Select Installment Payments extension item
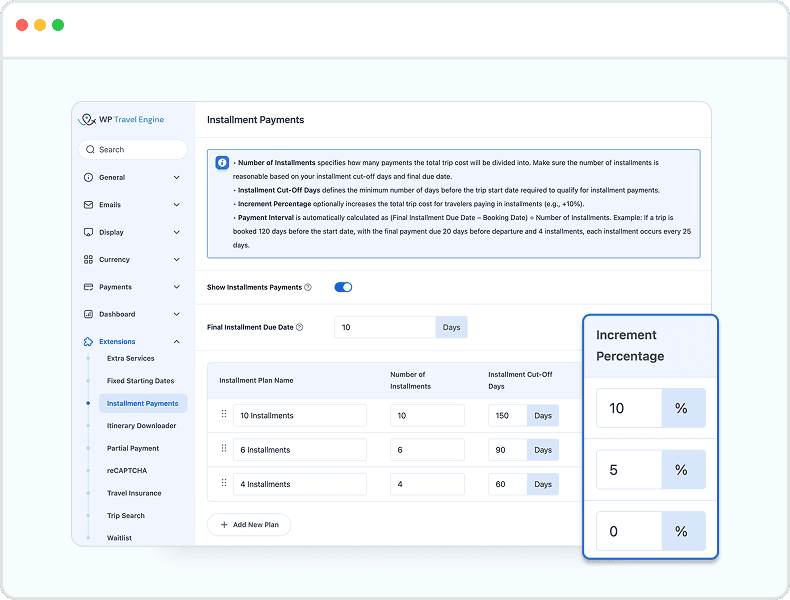 coord(143,404)
